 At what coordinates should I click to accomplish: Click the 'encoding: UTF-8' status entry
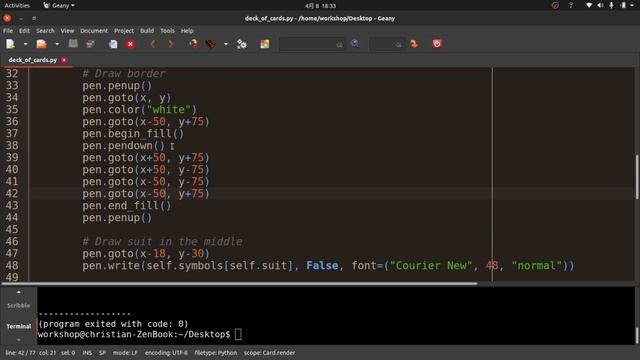coord(166,353)
